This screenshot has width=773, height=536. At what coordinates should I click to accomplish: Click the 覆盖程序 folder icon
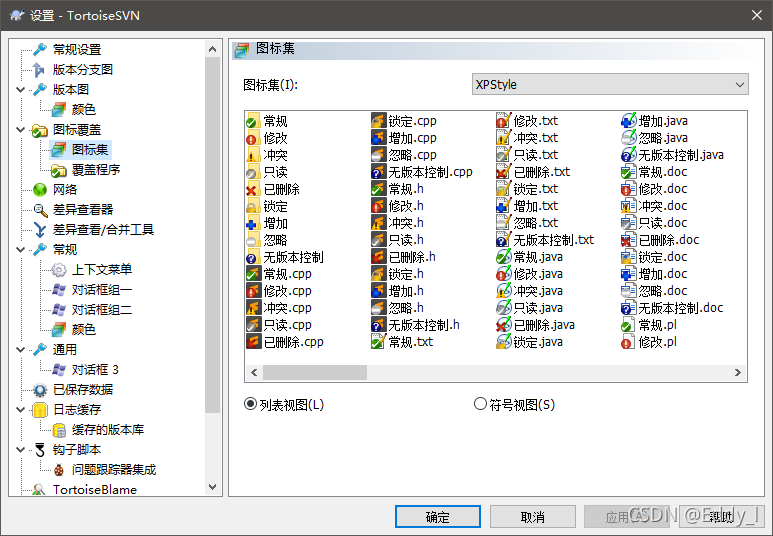pos(59,170)
